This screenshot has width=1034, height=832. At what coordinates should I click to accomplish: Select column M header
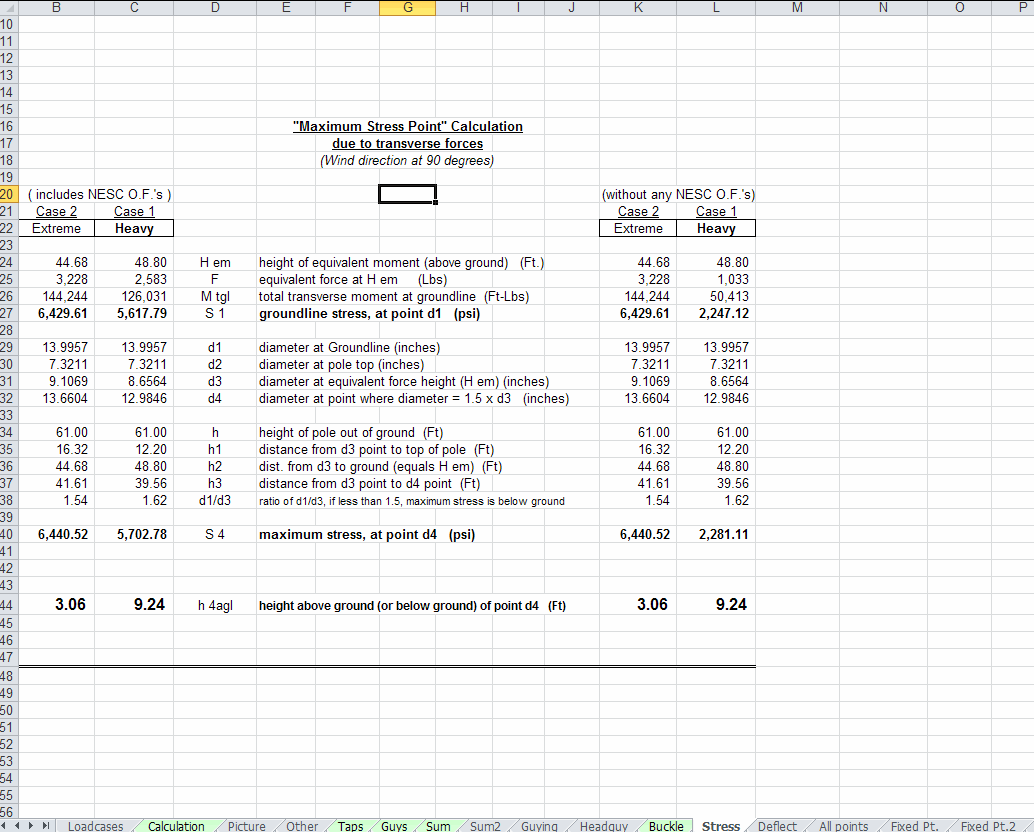(797, 8)
